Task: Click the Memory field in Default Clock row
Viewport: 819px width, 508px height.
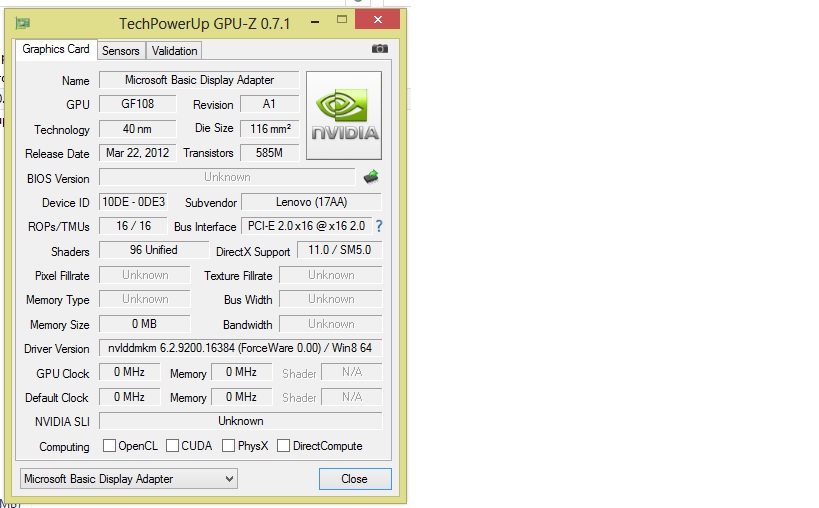Action: point(241,397)
